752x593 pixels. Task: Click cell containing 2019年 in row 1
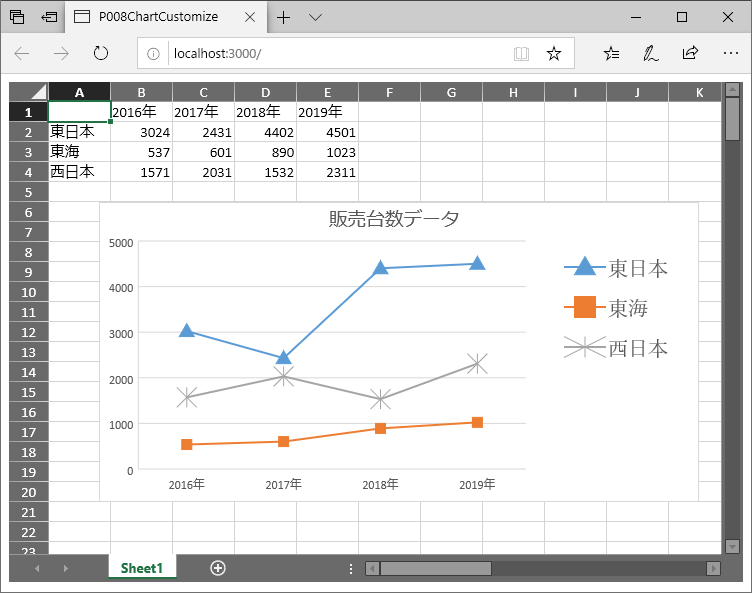click(x=328, y=112)
